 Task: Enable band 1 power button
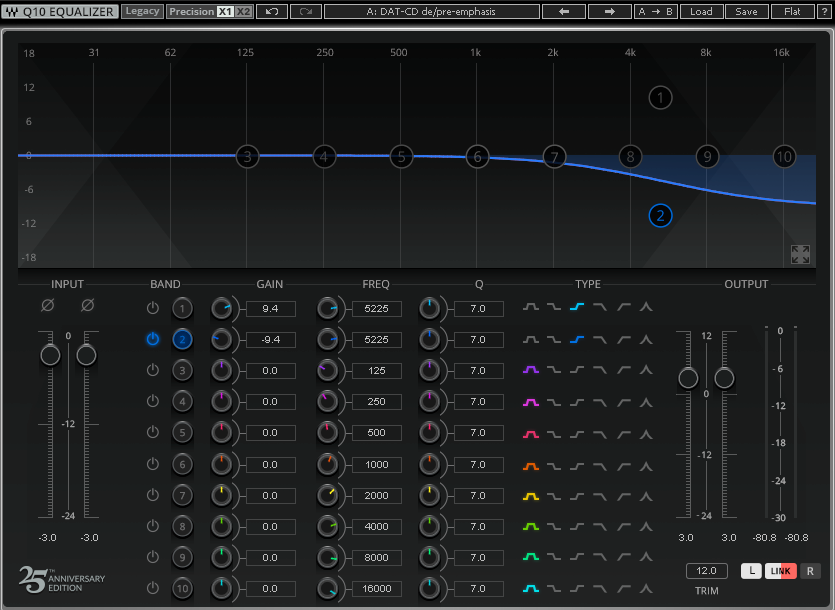[x=153, y=308]
